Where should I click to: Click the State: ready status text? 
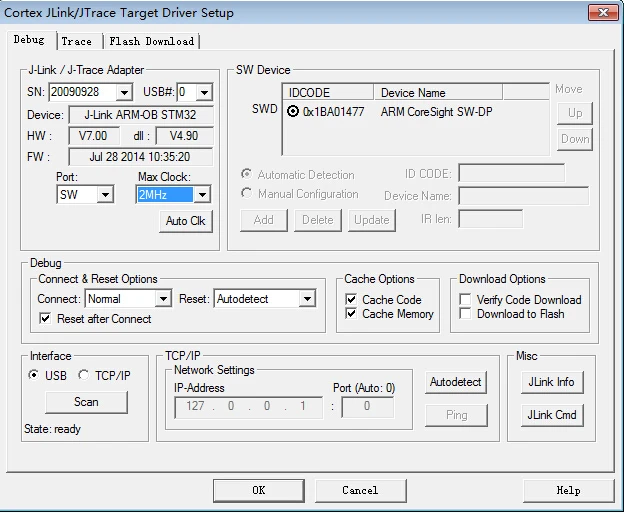52,429
